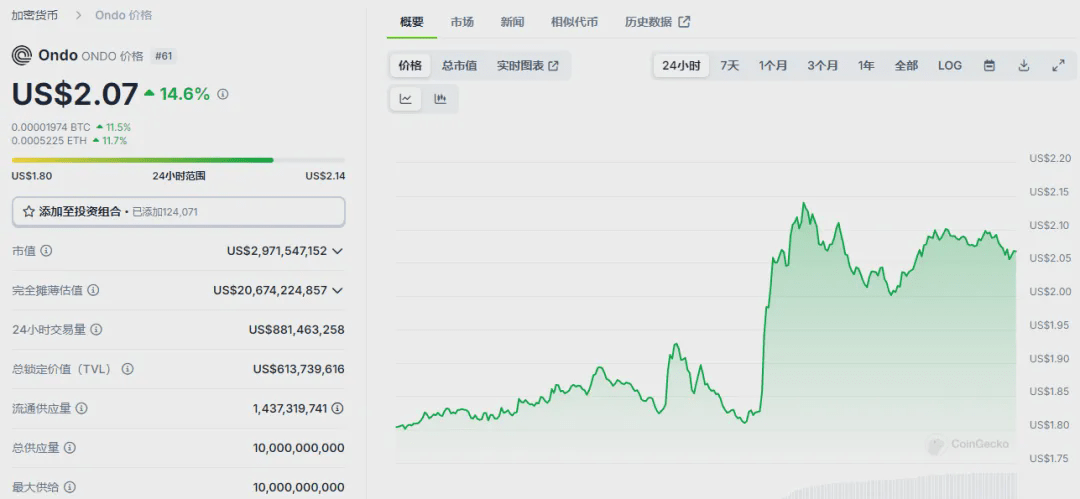This screenshot has width=1080, height=499.
Task: Click info icon beside circulating supply value
Action: [x=337, y=408]
